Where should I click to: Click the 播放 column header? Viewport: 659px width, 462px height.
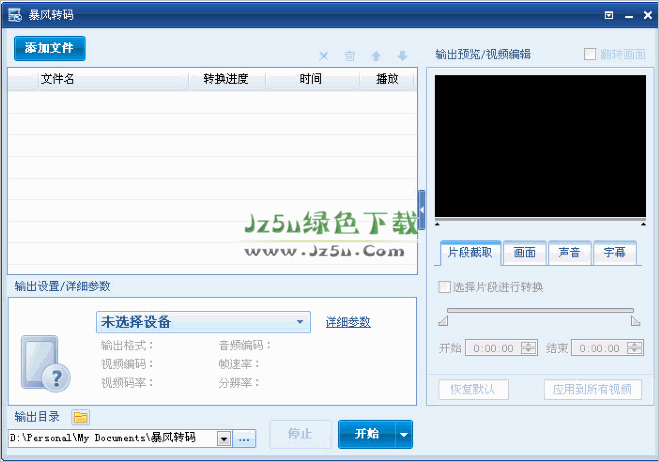(387, 79)
